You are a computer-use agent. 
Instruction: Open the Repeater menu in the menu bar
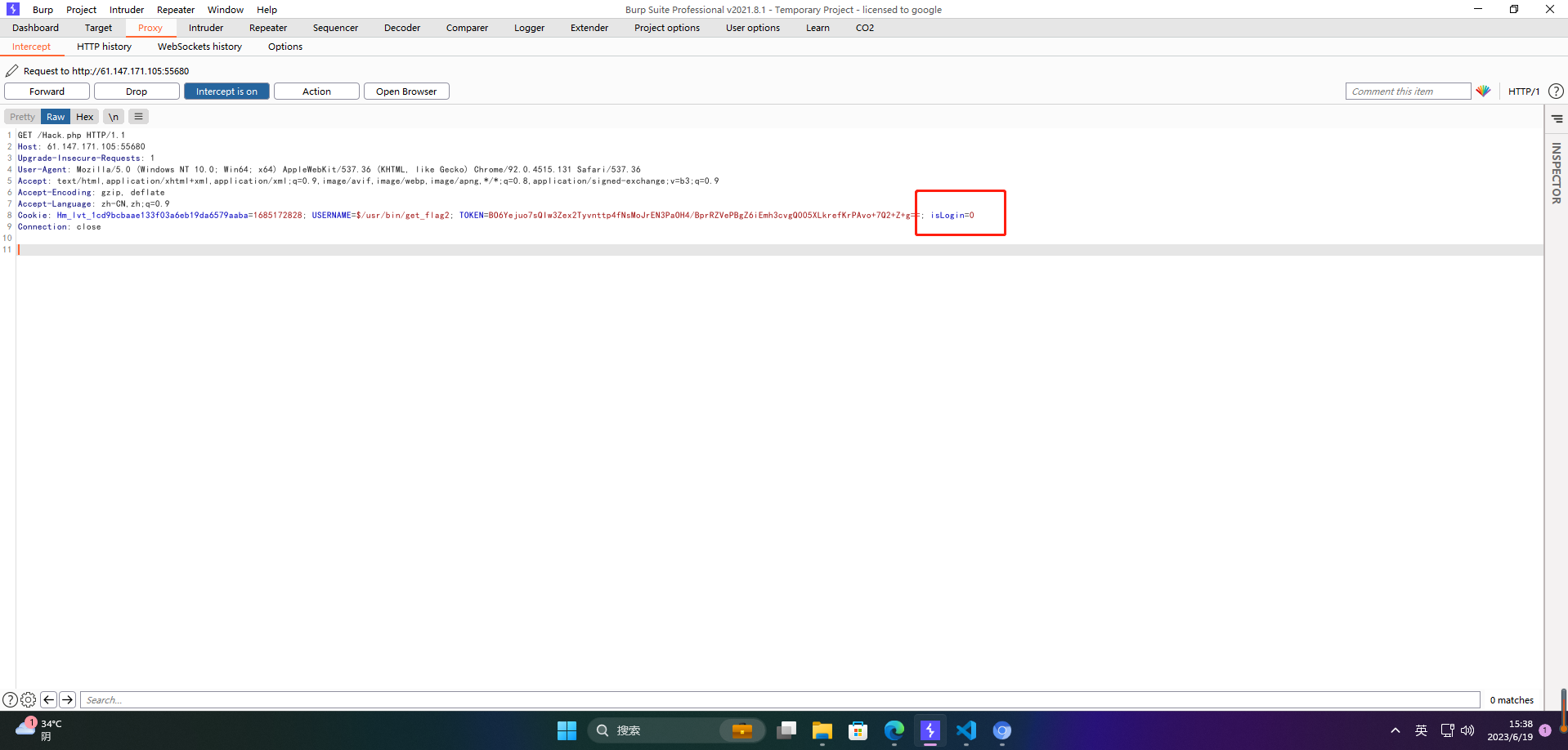(x=176, y=10)
